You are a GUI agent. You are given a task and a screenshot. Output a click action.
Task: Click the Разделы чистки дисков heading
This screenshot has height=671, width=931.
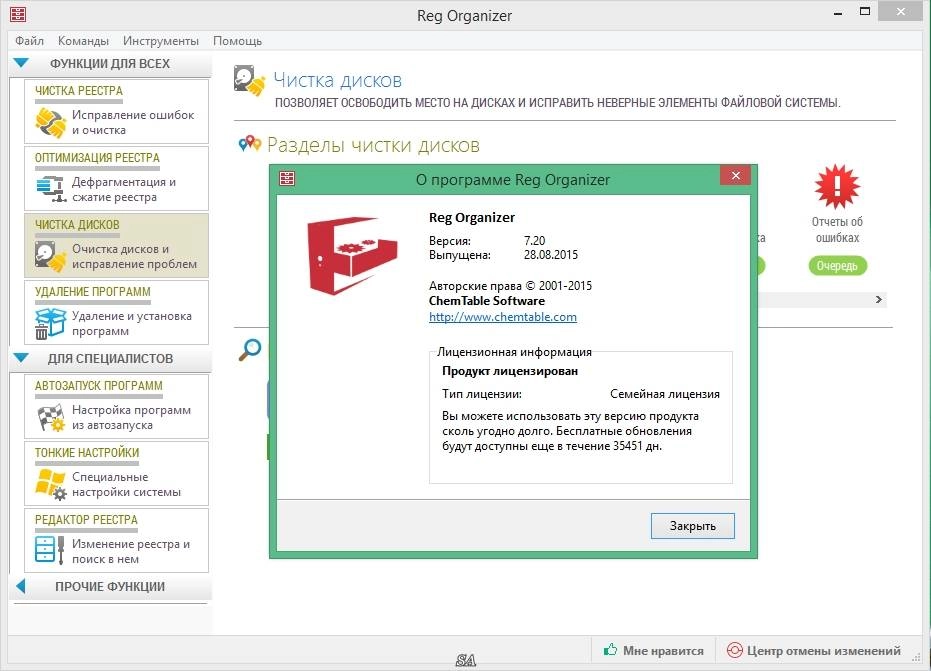373,145
